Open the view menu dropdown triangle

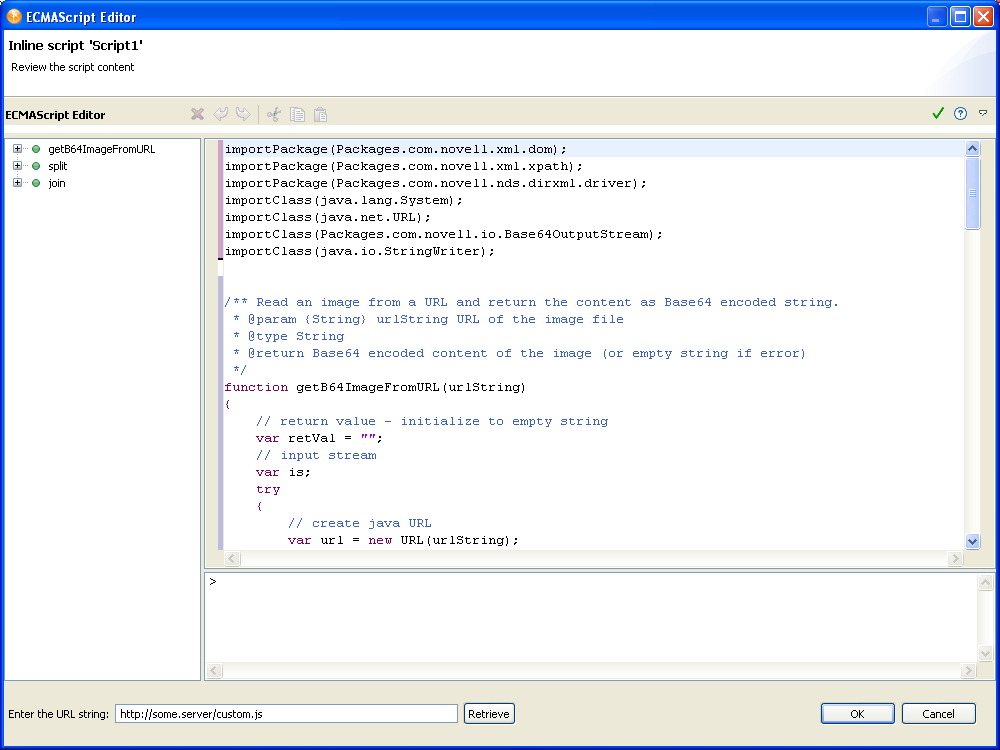[x=983, y=113]
